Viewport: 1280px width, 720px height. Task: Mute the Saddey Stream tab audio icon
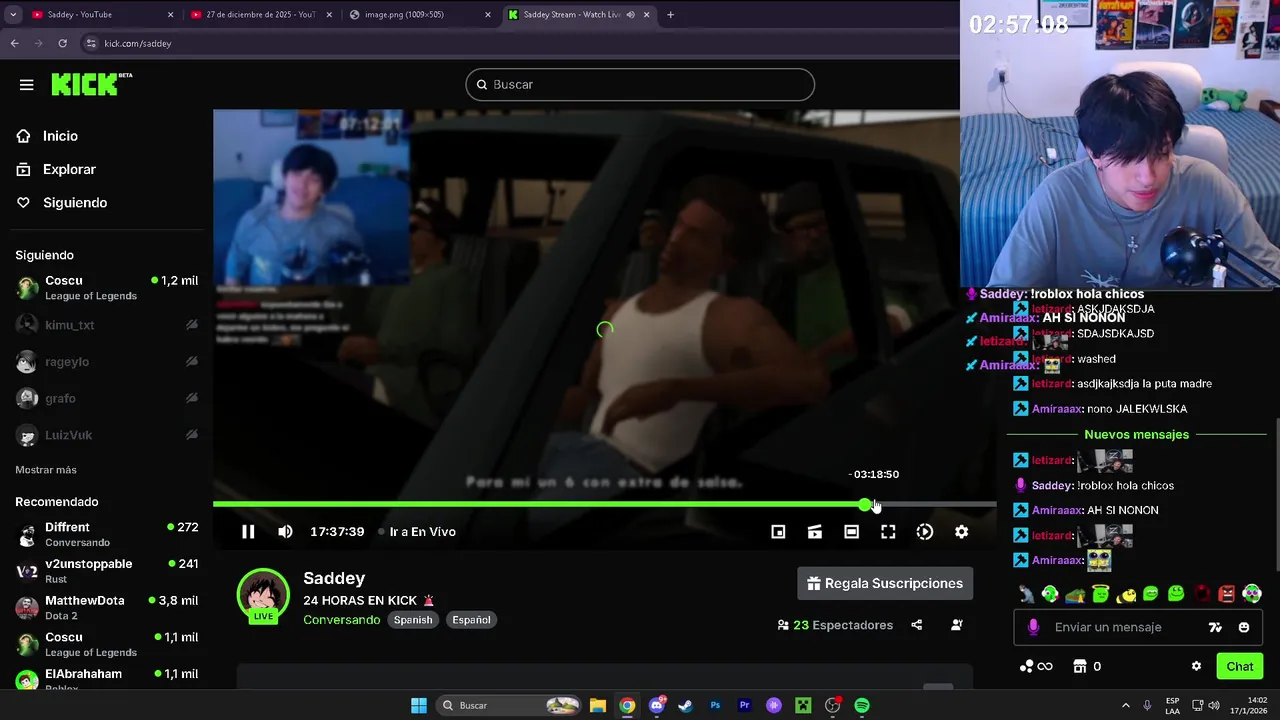point(630,15)
